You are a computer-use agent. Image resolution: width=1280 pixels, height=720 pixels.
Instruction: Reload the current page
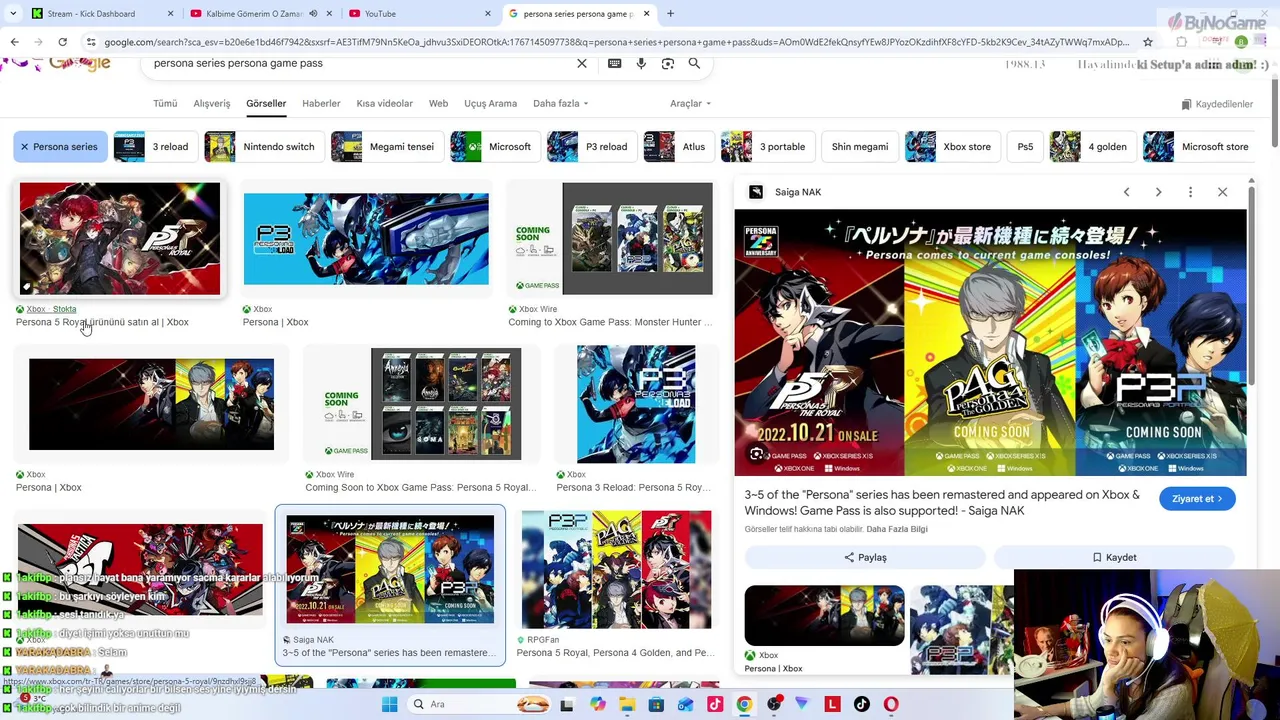(x=62, y=42)
